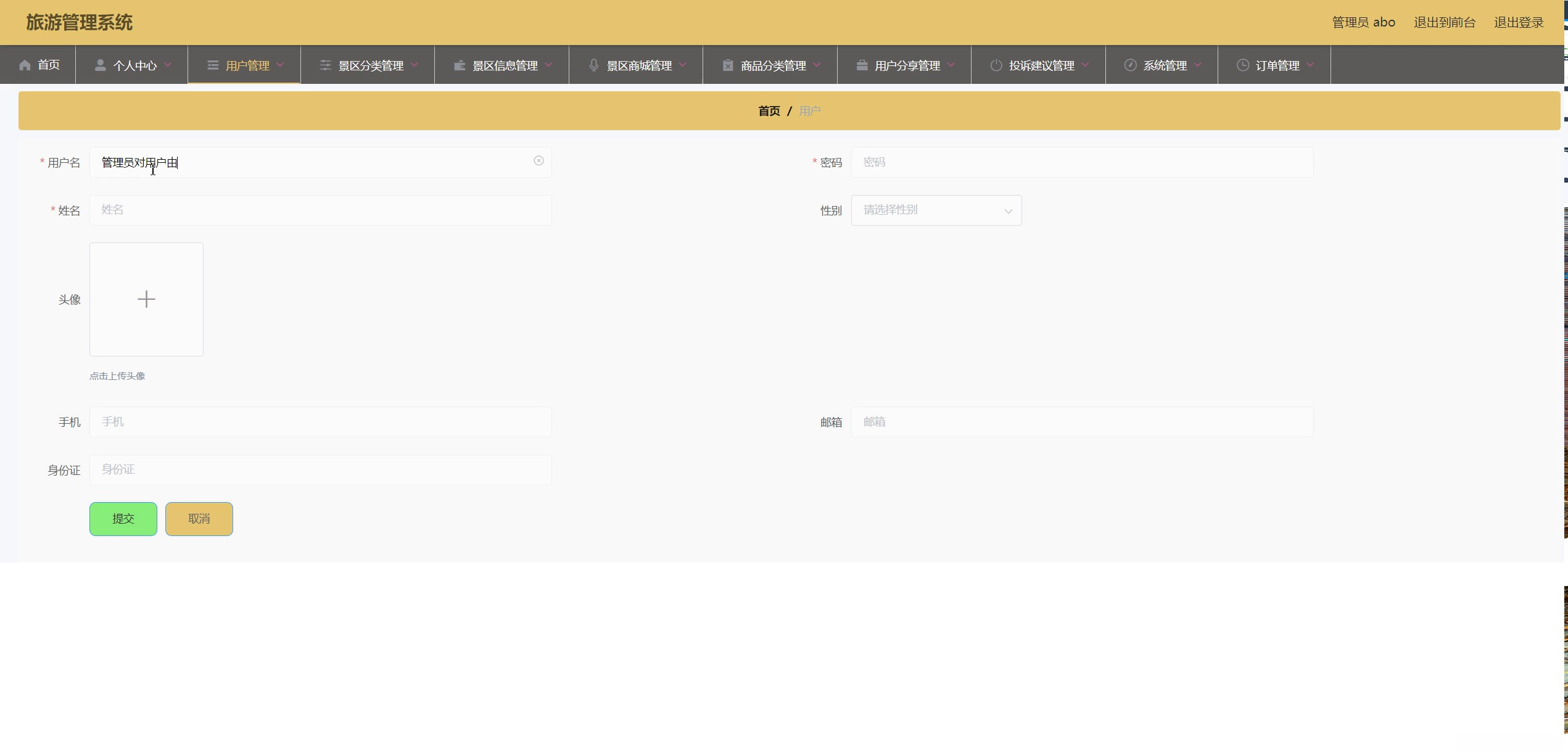Open the 景区分类管理 menu
1568x755 pixels.
click(x=370, y=65)
